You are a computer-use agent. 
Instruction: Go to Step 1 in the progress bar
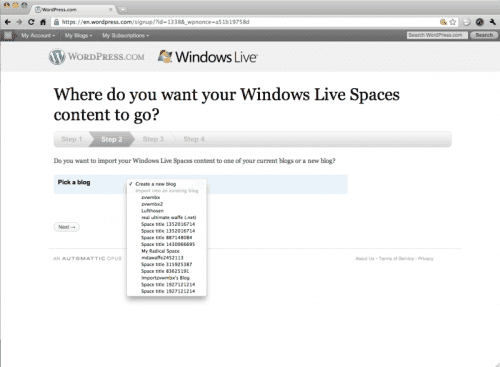coord(71,139)
